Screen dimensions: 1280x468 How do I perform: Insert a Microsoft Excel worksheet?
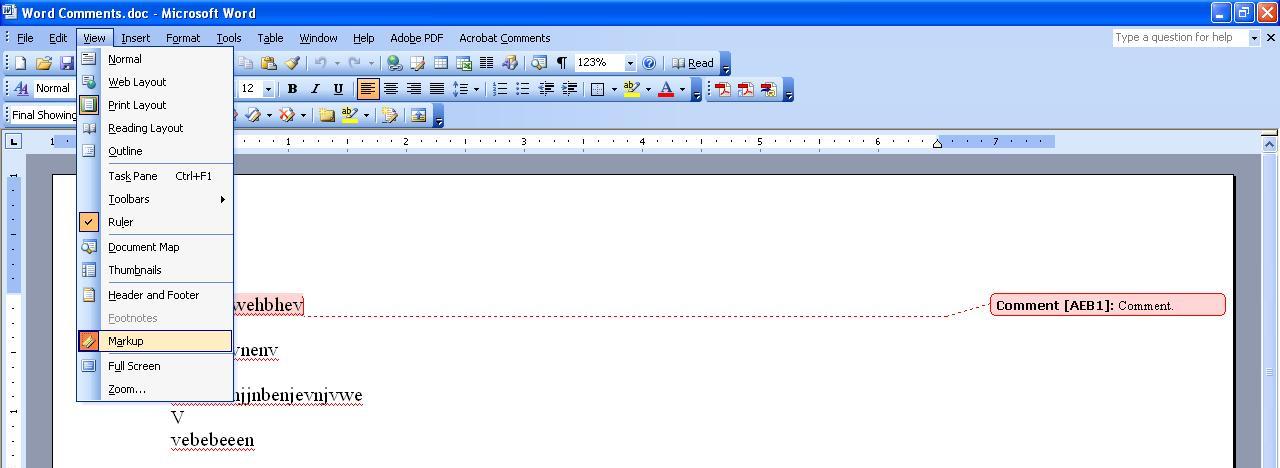point(463,63)
